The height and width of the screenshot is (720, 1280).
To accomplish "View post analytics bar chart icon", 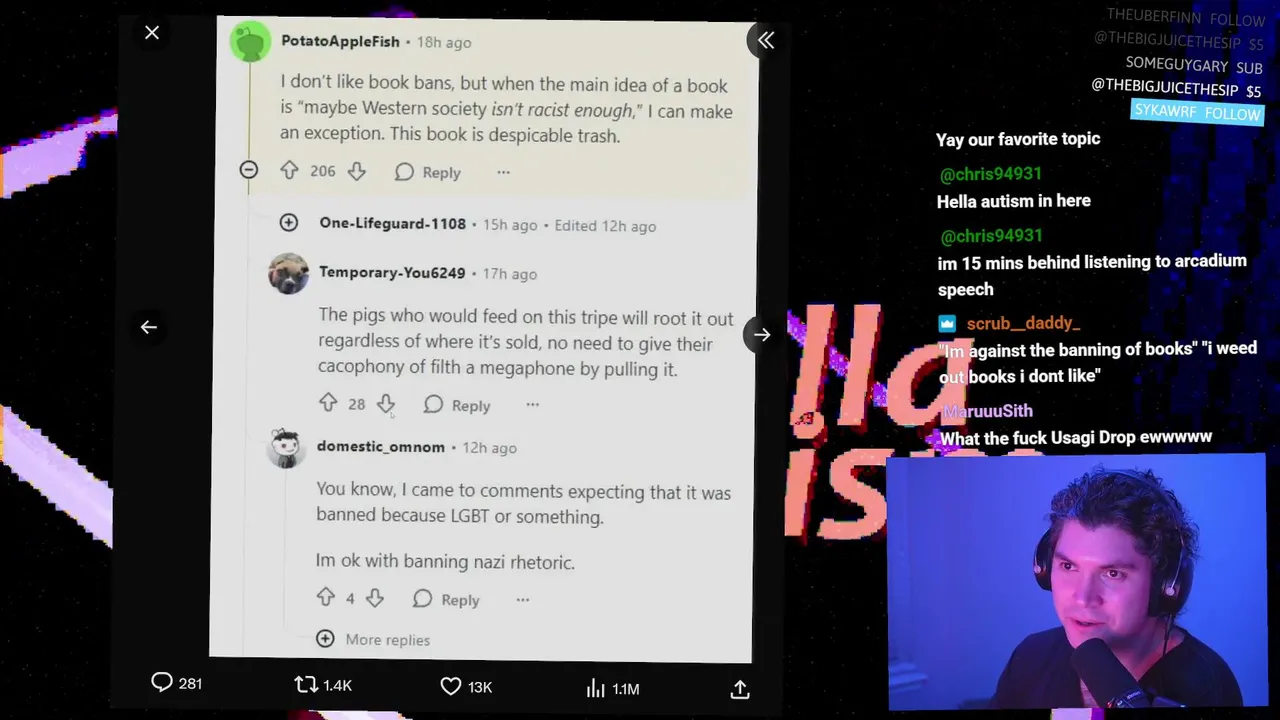I will [x=596, y=688].
